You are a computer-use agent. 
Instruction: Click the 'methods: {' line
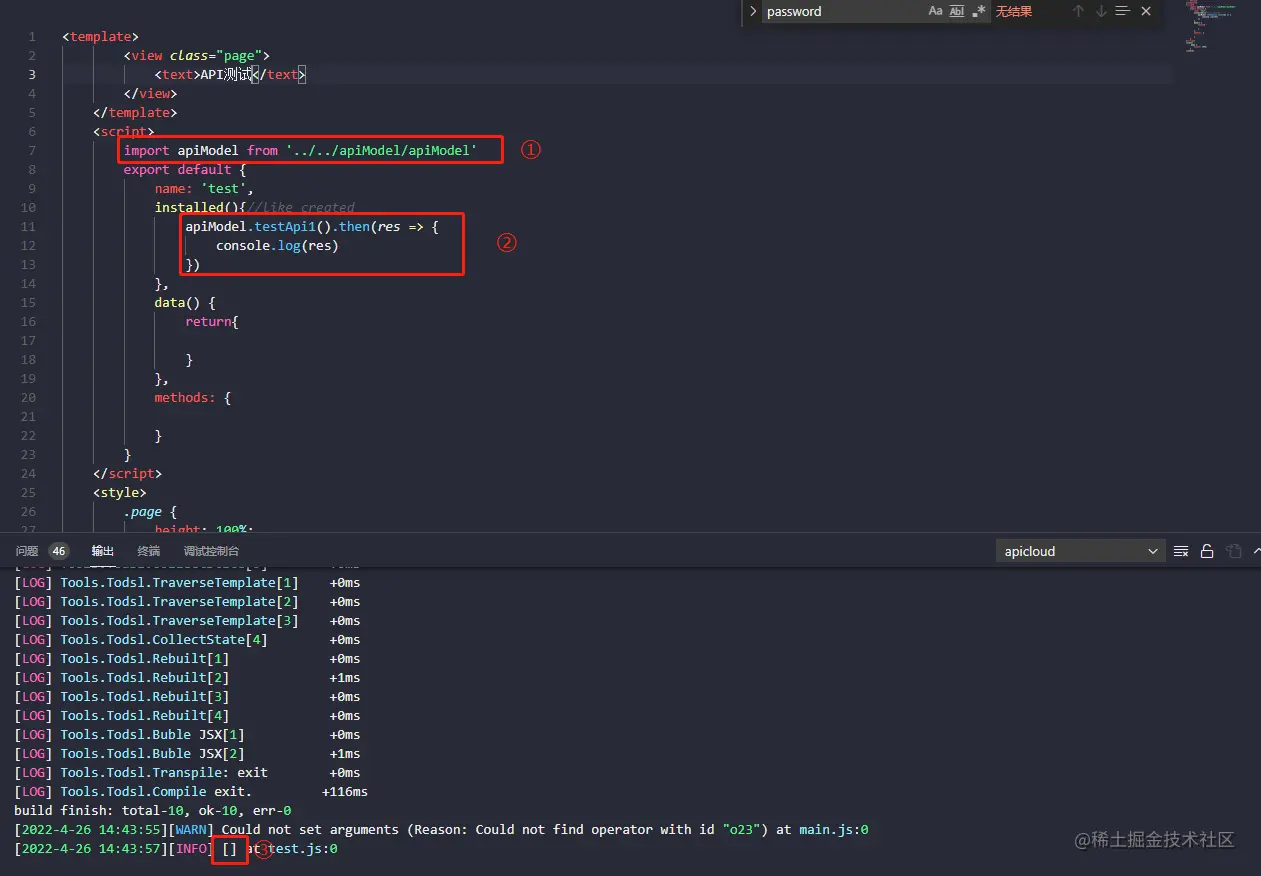tap(193, 397)
